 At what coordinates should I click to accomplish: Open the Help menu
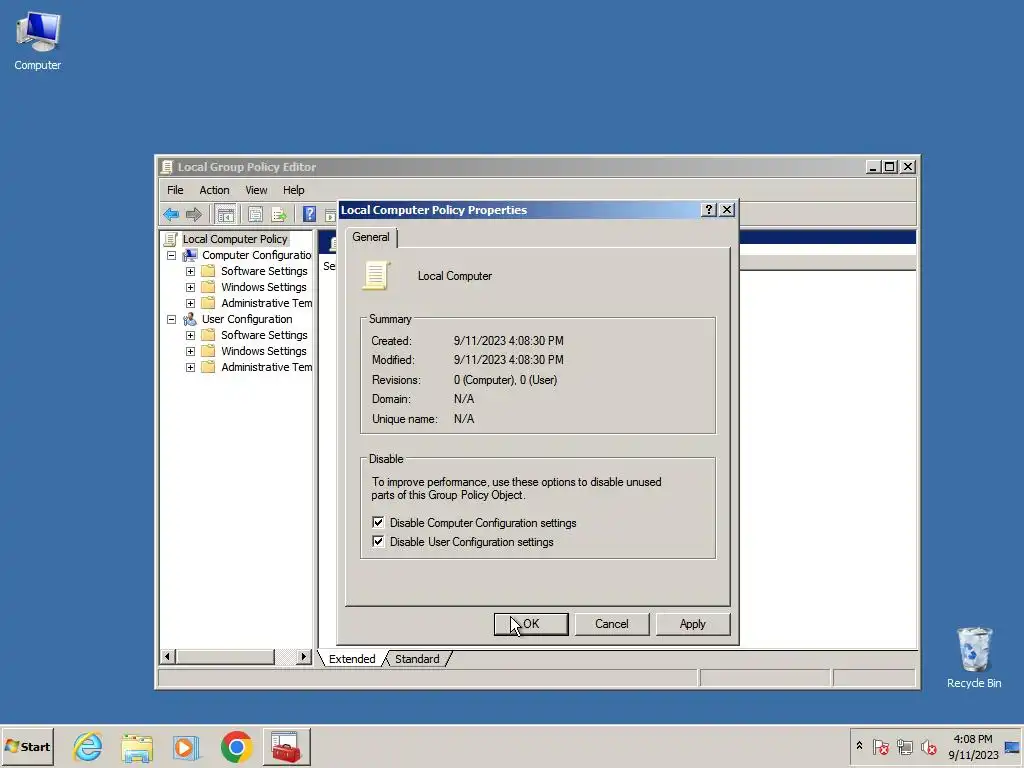click(293, 190)
